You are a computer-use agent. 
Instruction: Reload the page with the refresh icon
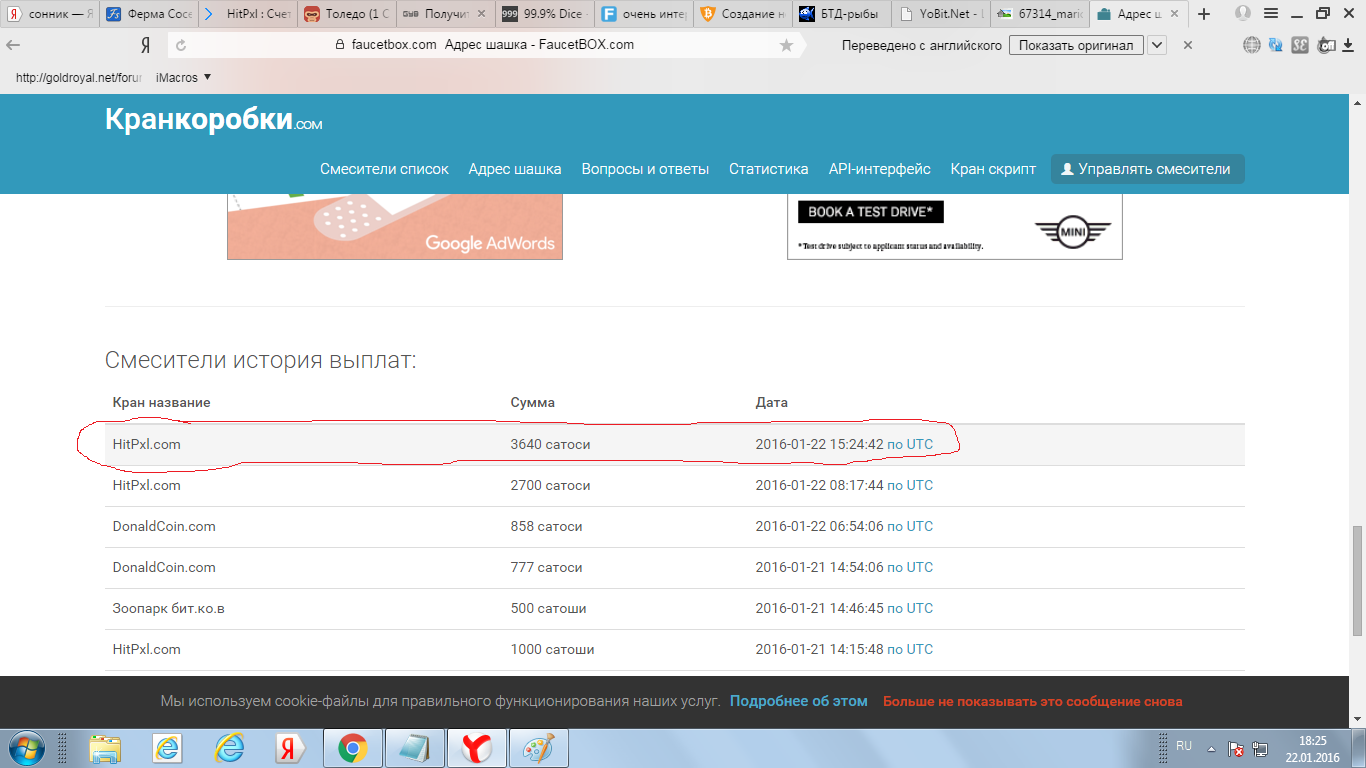181,45
